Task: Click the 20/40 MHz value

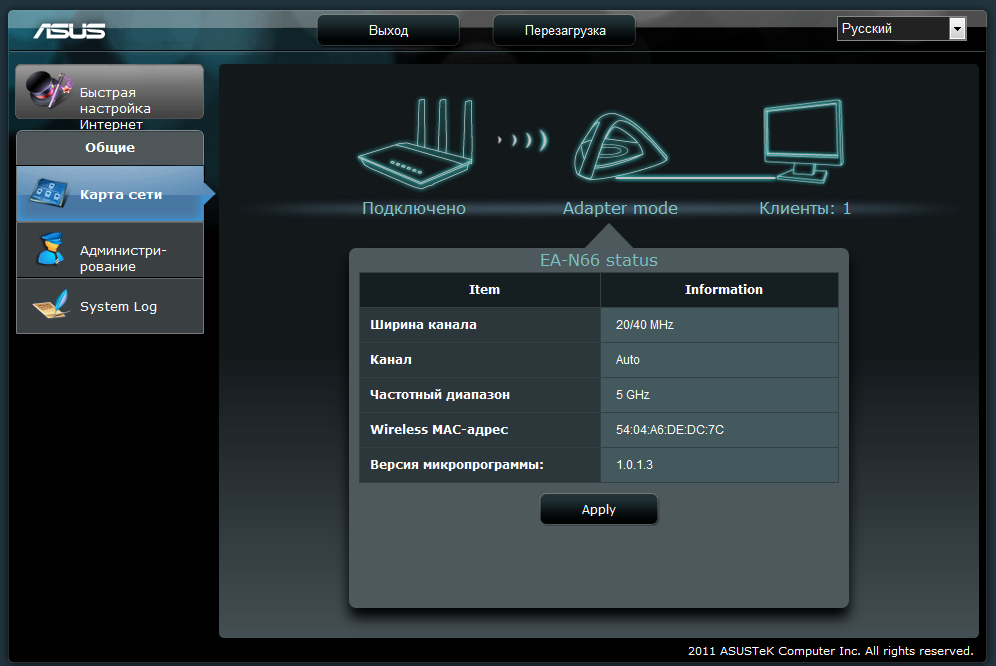Action: coord(644,325)
